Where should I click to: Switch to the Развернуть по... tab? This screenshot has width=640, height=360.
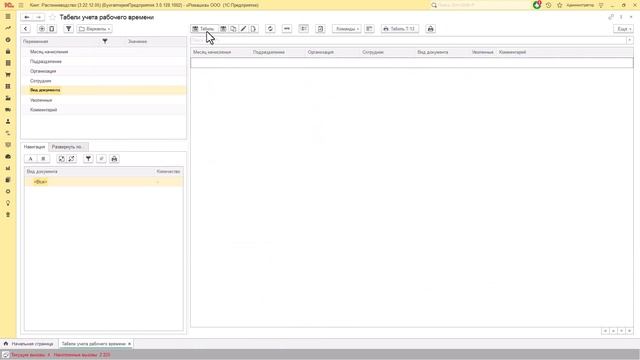(x=68, y=147)
